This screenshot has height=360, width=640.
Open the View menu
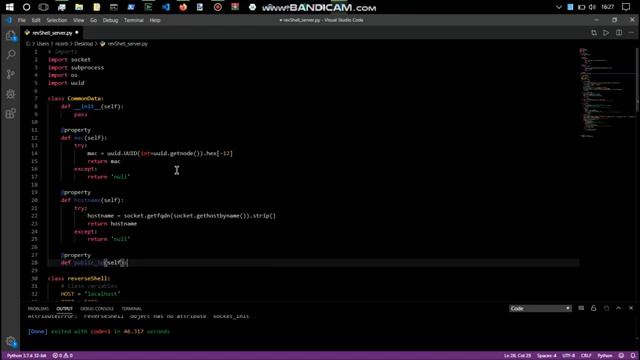click(78, 20)
